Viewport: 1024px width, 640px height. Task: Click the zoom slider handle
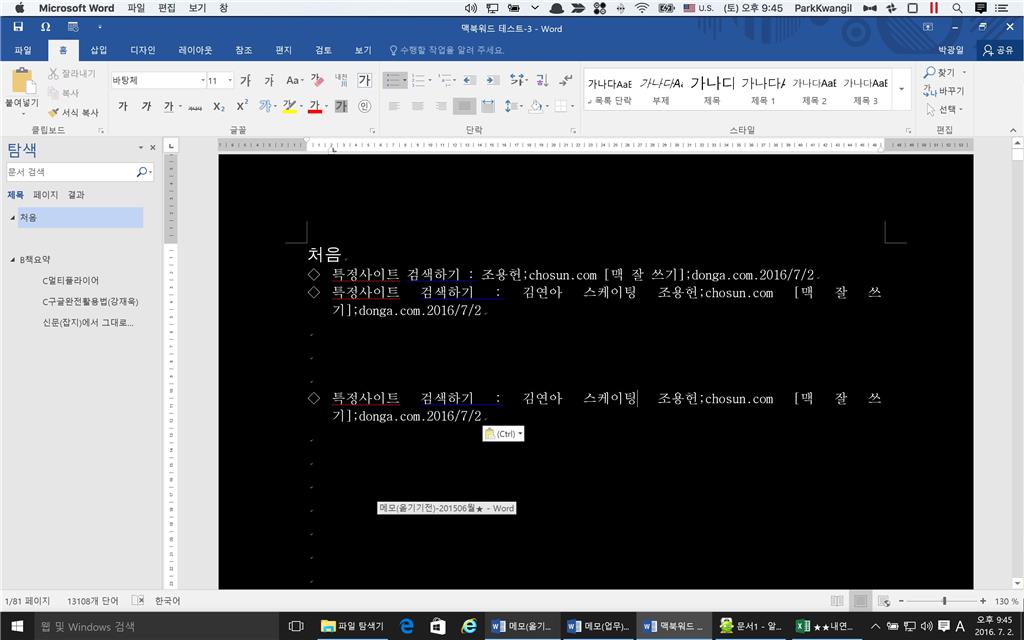944,600
